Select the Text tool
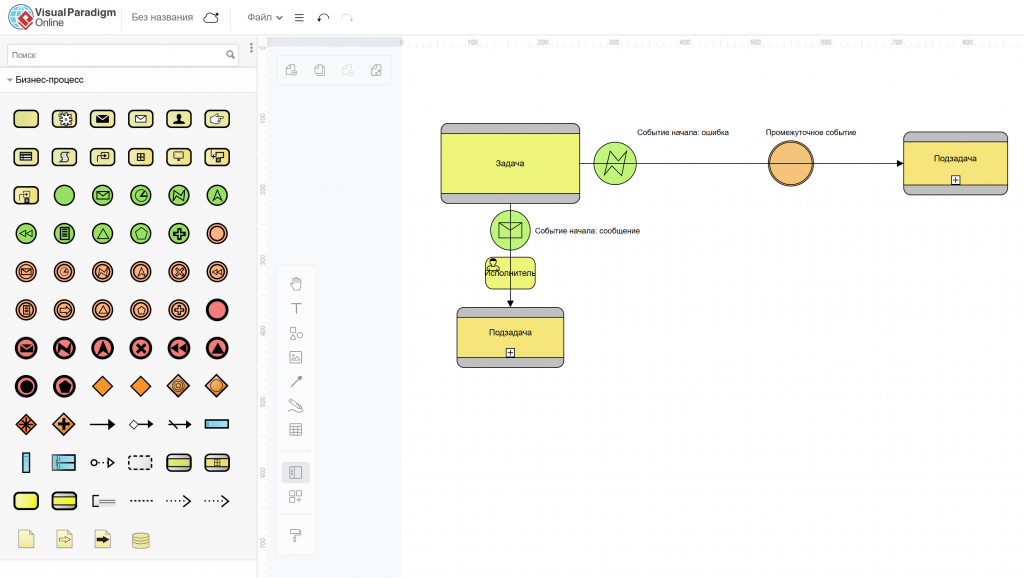The width and height of the screenshot is (1024, 578). coord(296,308)
